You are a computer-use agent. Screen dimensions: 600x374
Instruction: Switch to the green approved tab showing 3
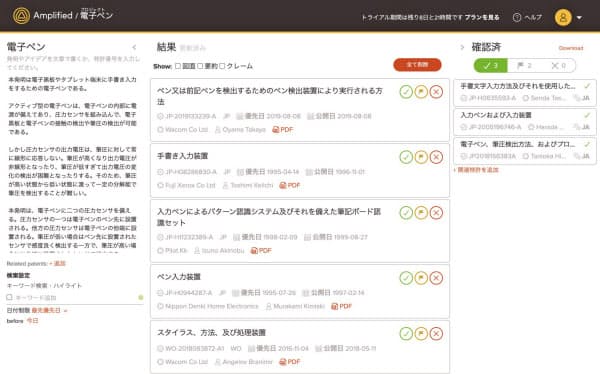click(x=490, y=65)
